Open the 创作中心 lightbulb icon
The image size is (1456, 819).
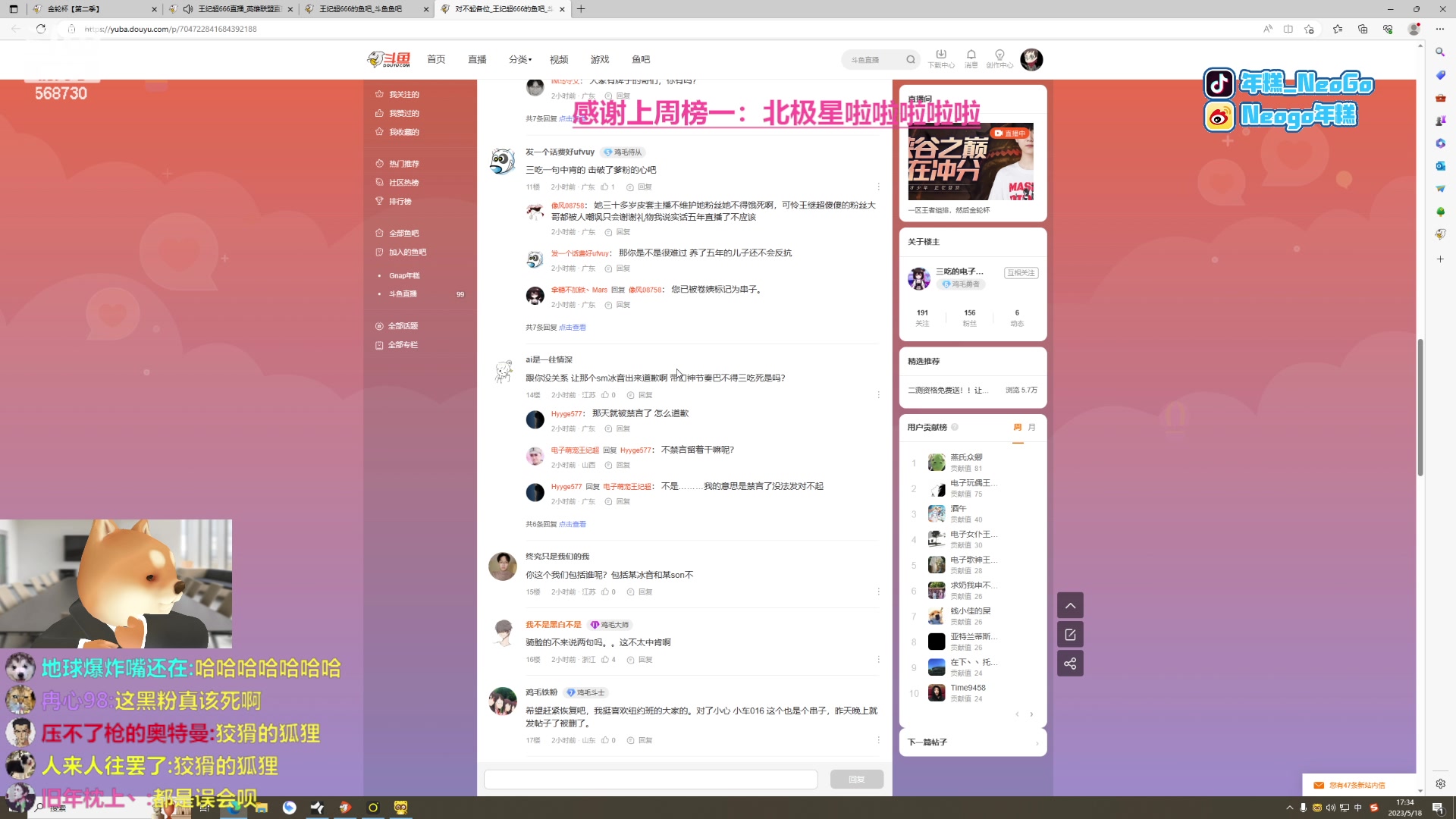tap(999, 58)
